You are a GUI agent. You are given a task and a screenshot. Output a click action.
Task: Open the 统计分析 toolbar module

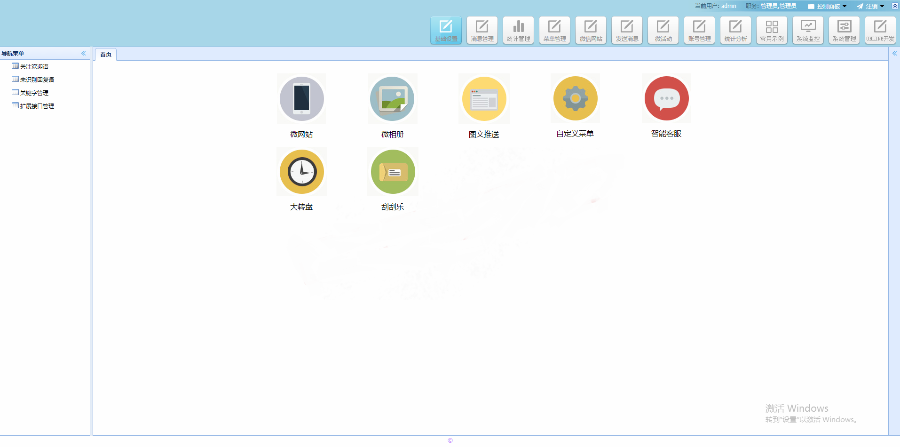tap(735, 30)
